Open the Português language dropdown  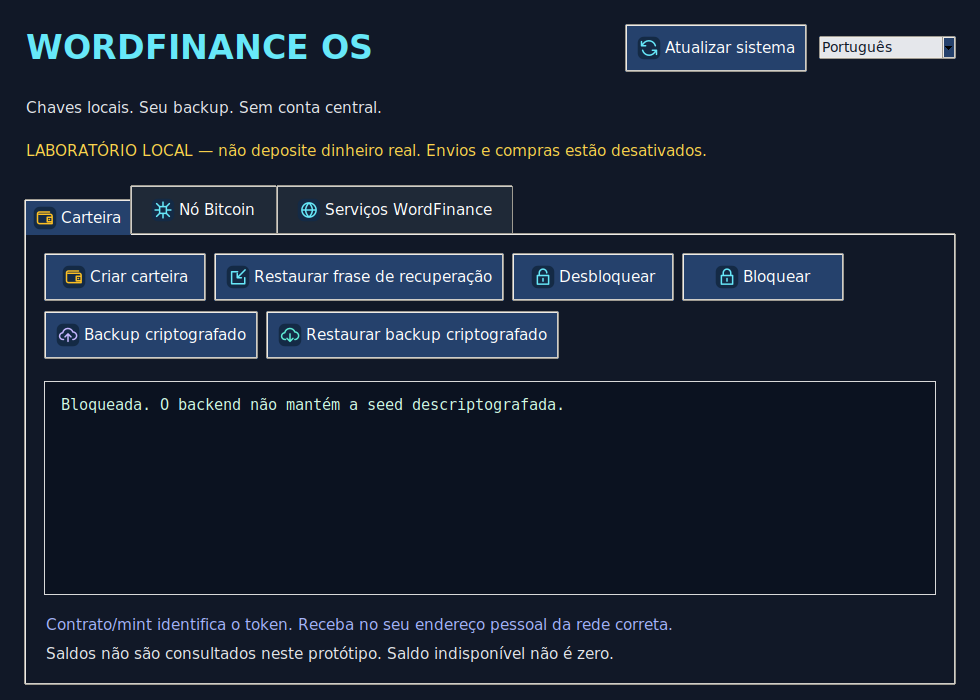point(887,48)
